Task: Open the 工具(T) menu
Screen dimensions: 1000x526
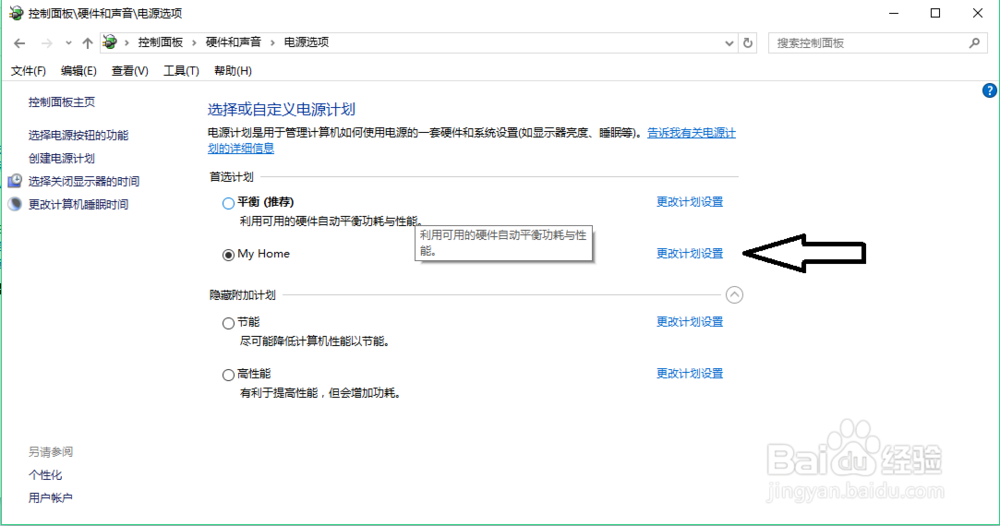Action: (x=181, y=71)
